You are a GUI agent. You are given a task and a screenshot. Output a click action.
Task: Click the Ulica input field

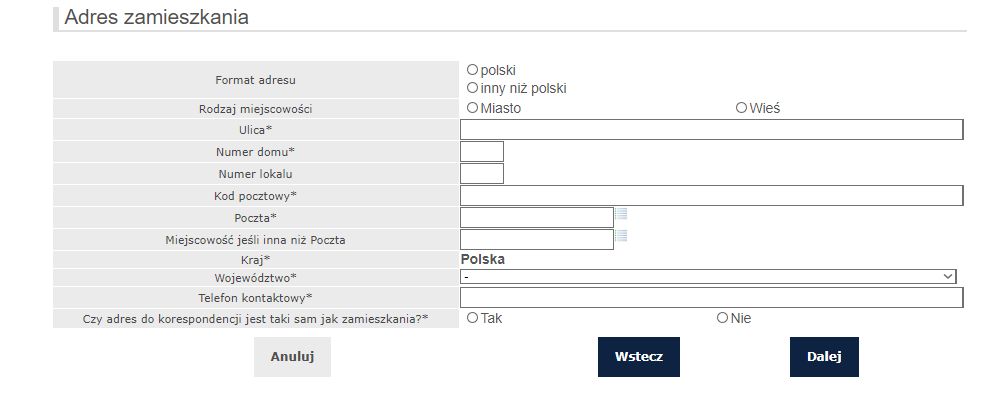[x=711, y=130]
